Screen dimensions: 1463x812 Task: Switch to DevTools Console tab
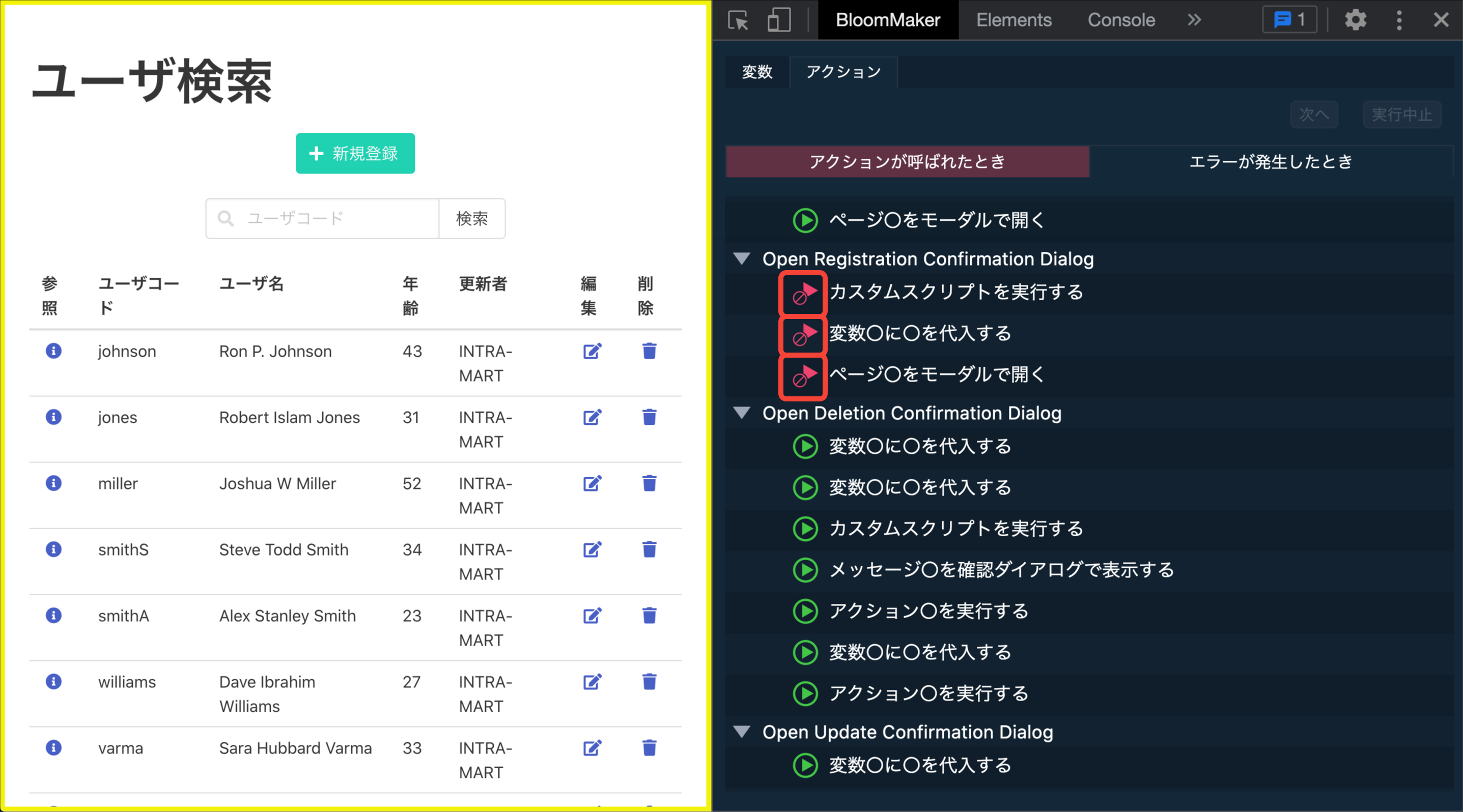pyautogui.click(x=1120, y=20)
